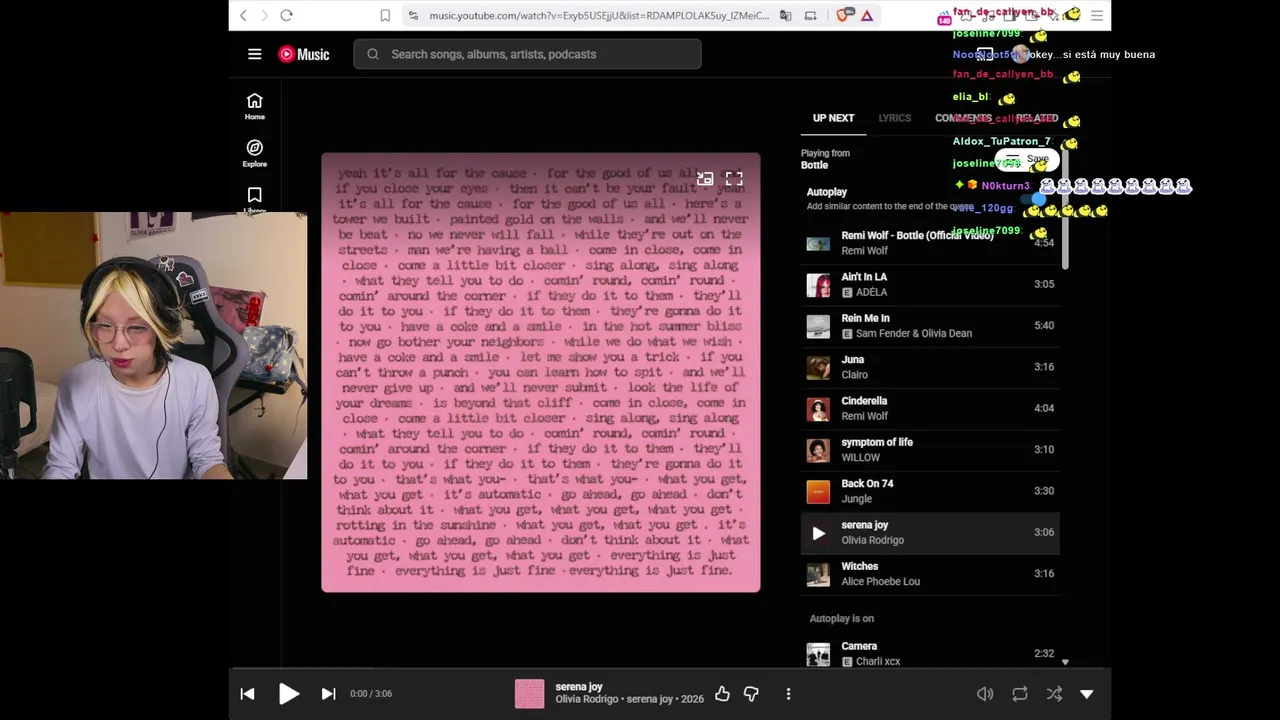Open Home in the sidebar
Screen dimensions: 1280x720
255,106
